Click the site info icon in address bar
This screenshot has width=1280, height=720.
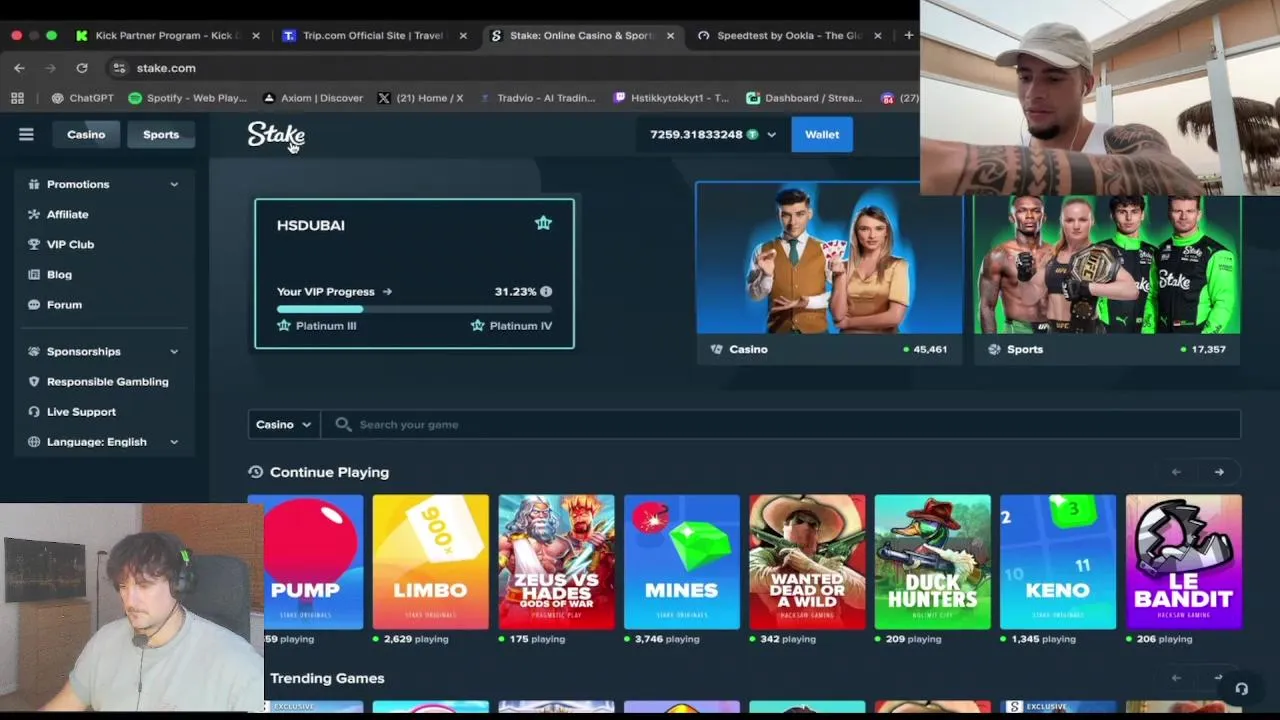[x=120, y=68]
